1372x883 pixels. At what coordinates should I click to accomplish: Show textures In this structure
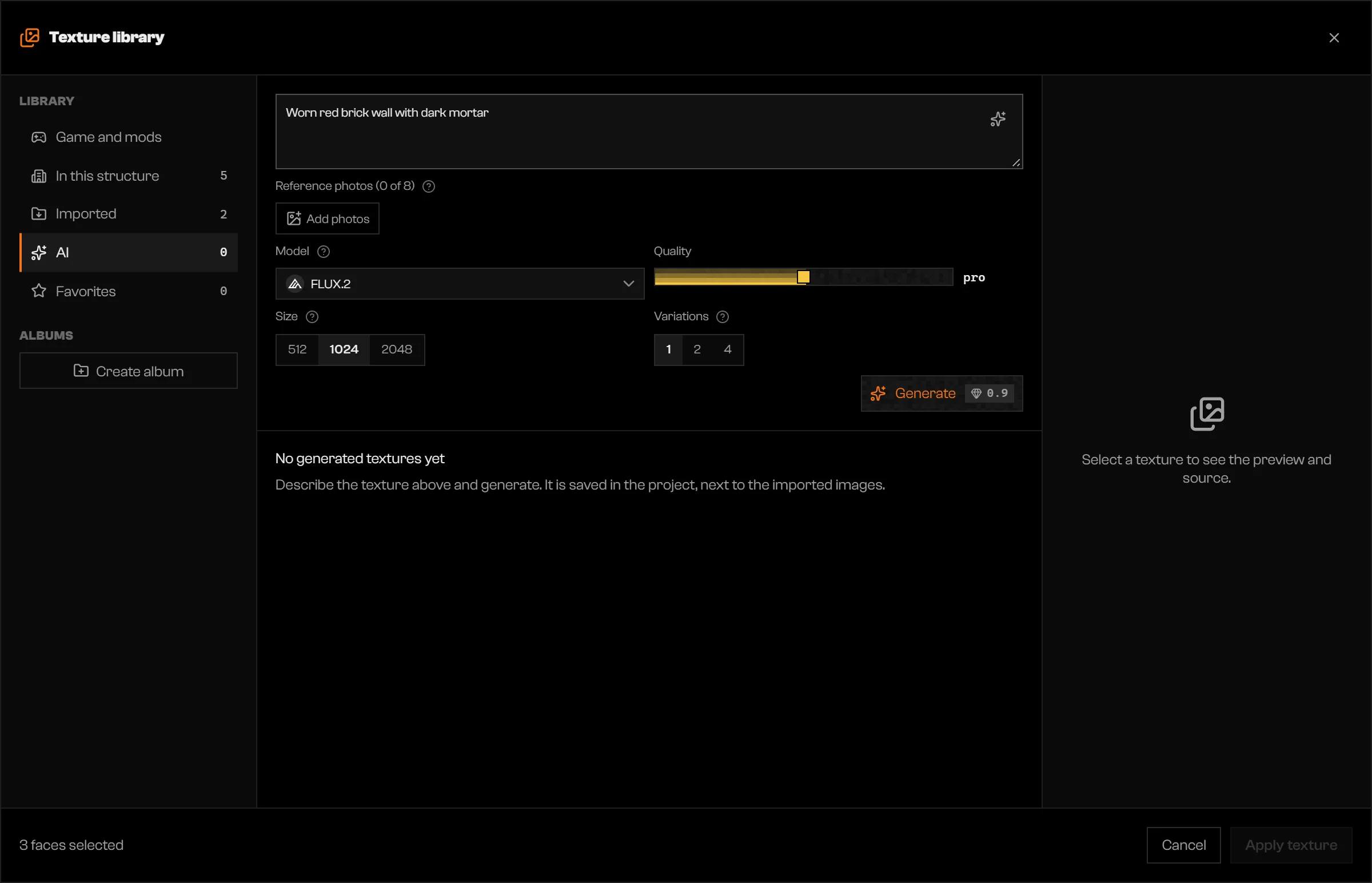click(129, 176)
